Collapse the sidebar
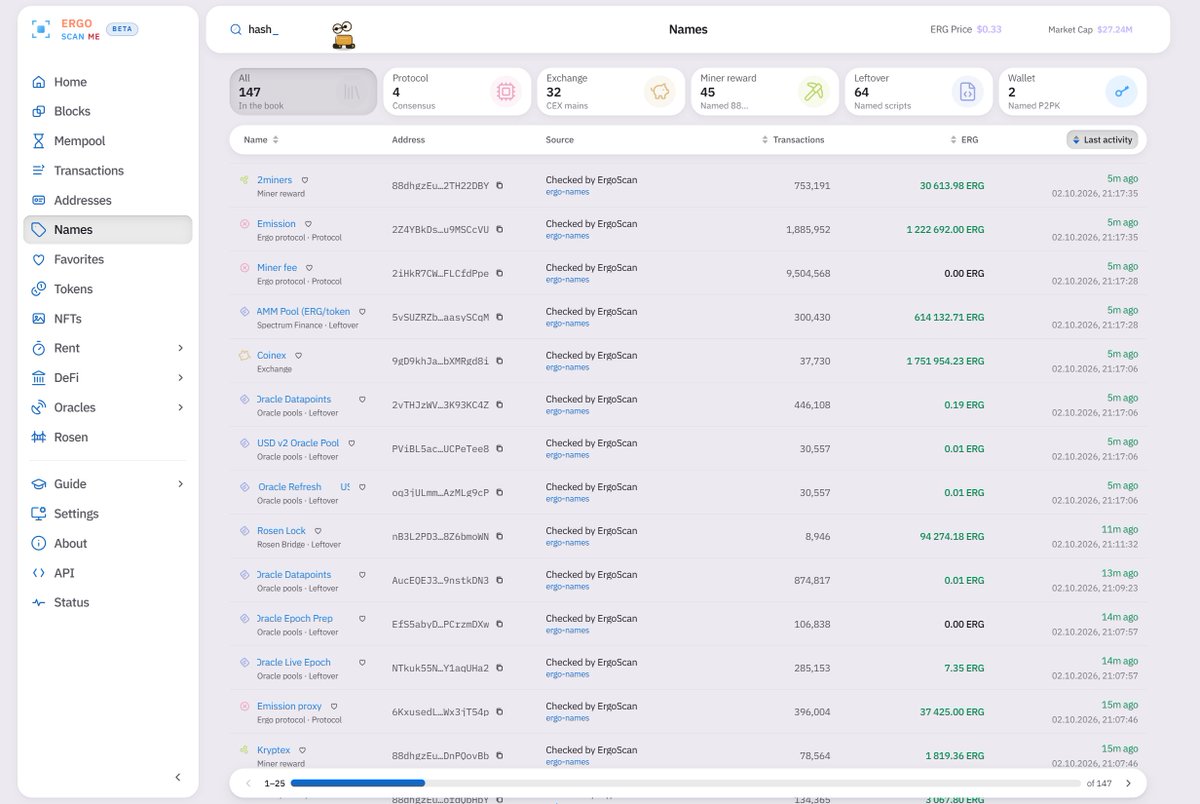This screenshot has width=1200, height=804. pos(178,777)
